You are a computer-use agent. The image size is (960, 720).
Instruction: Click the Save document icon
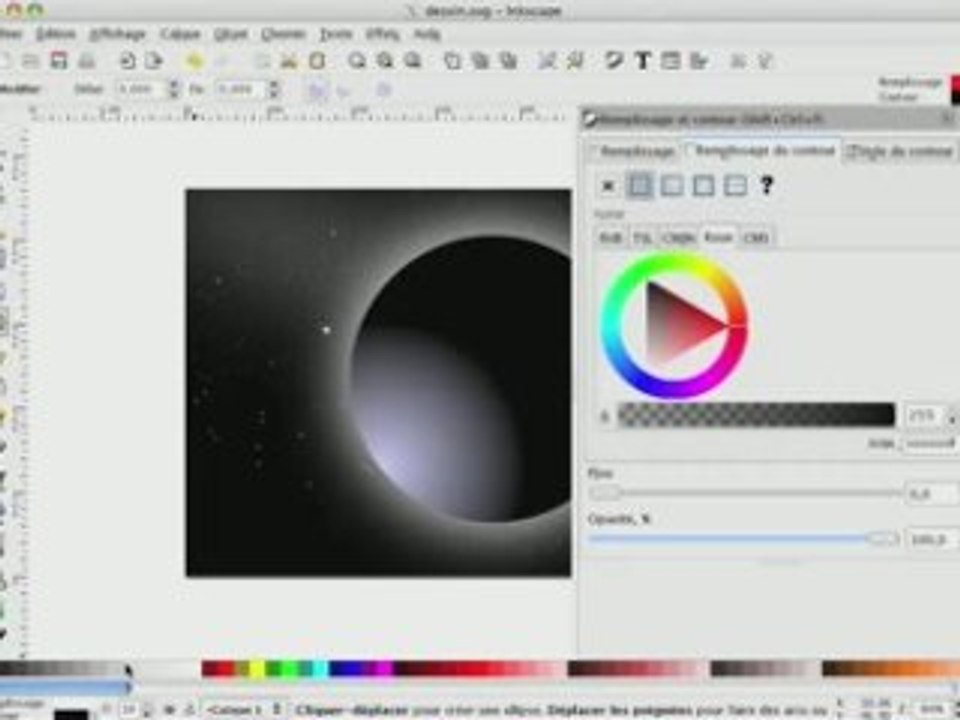59,61
